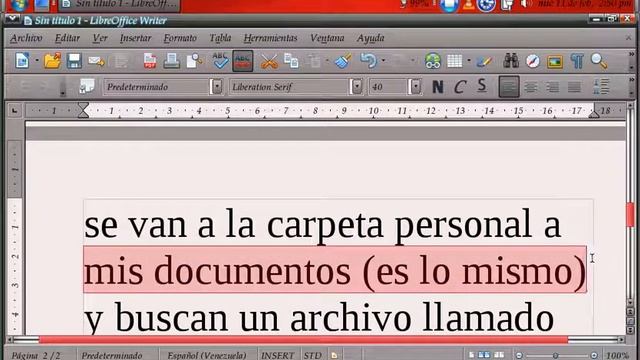Toggle INSERT mode in the status bar

[278, 355]
